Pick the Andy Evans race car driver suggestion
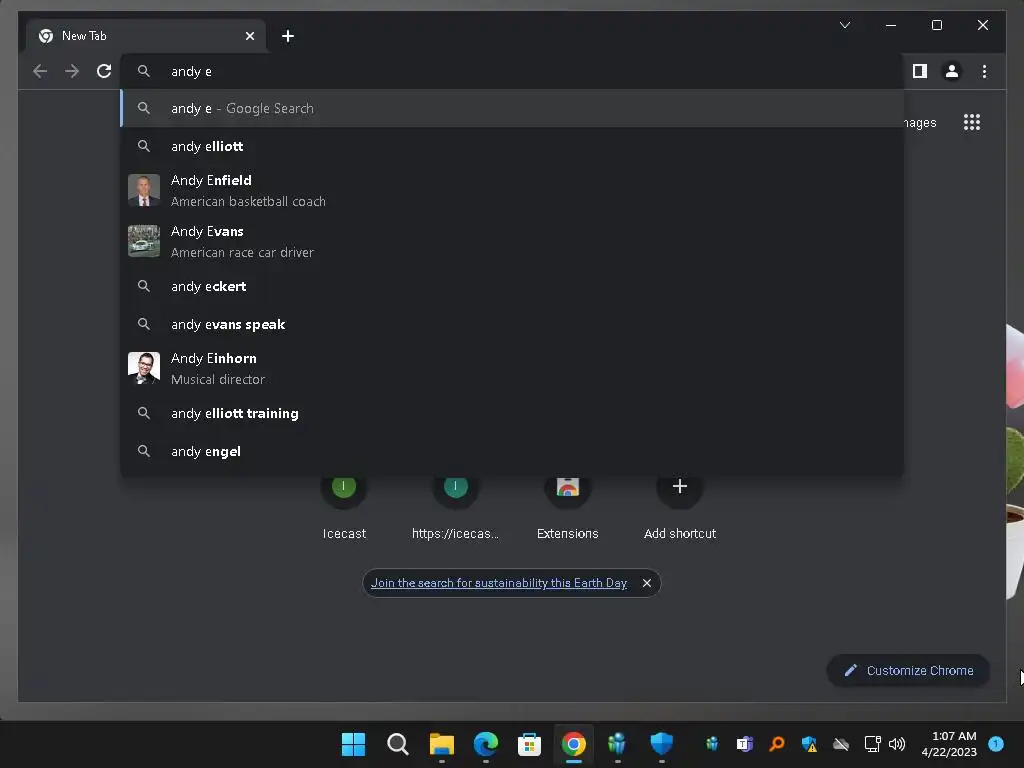 click(512, 241)
